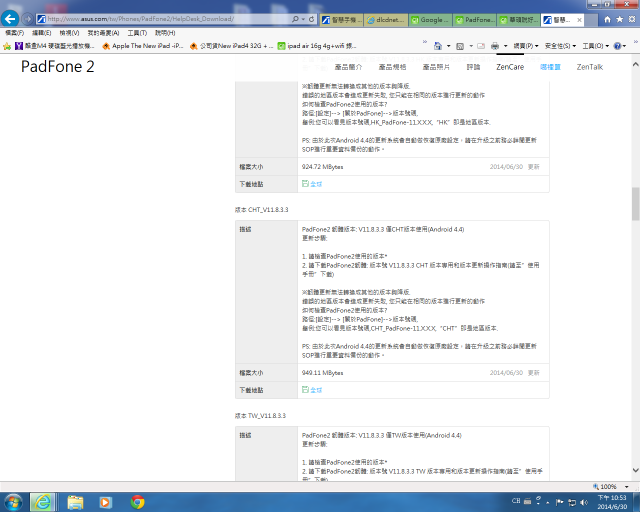Open the 說明(H) menu
This screenshot has width=640, height=512.
pos(165,33)
